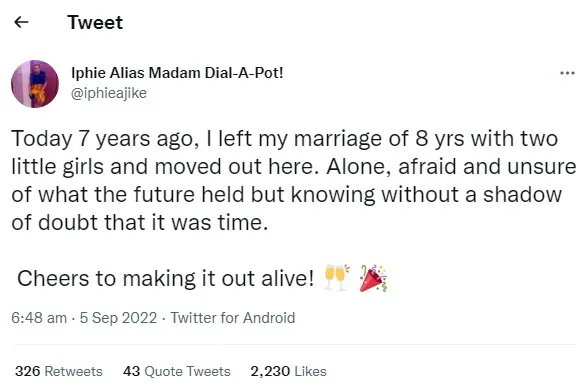Click the 5 Sep 2022 date
This screenshot has width=588, height=392.
coord(118,318)
